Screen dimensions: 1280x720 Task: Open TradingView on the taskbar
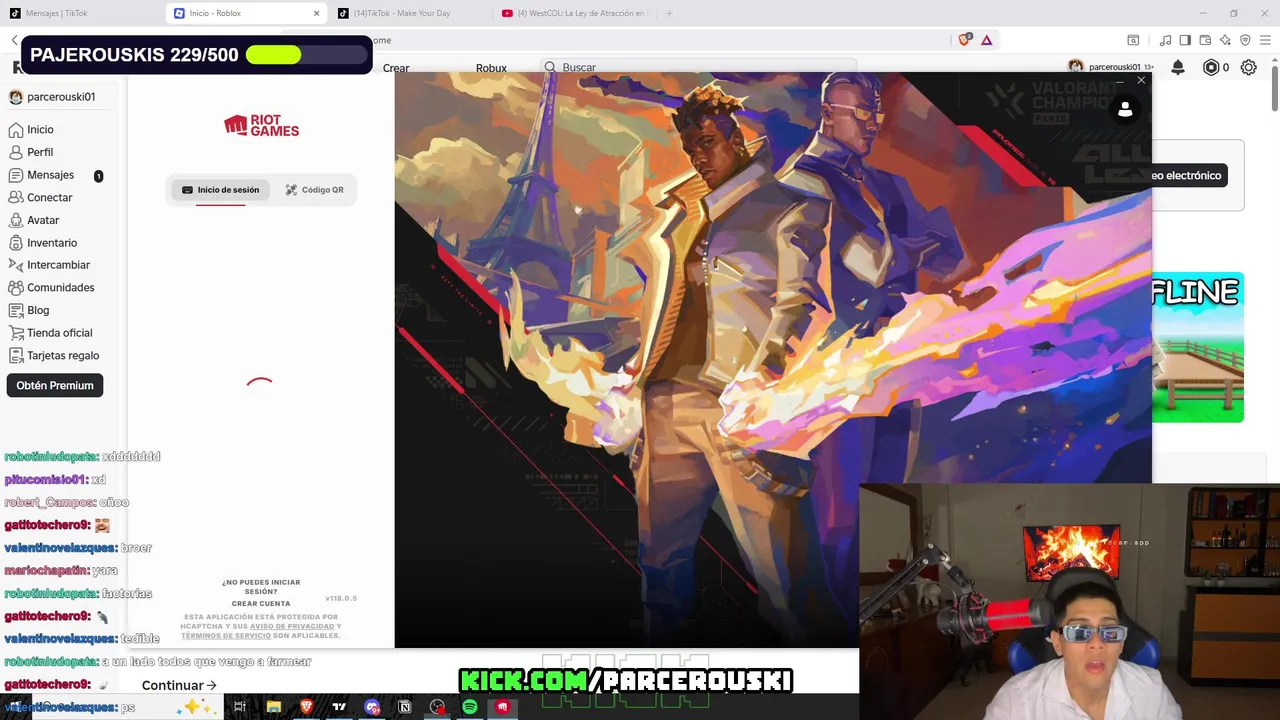tap(339, 707)
